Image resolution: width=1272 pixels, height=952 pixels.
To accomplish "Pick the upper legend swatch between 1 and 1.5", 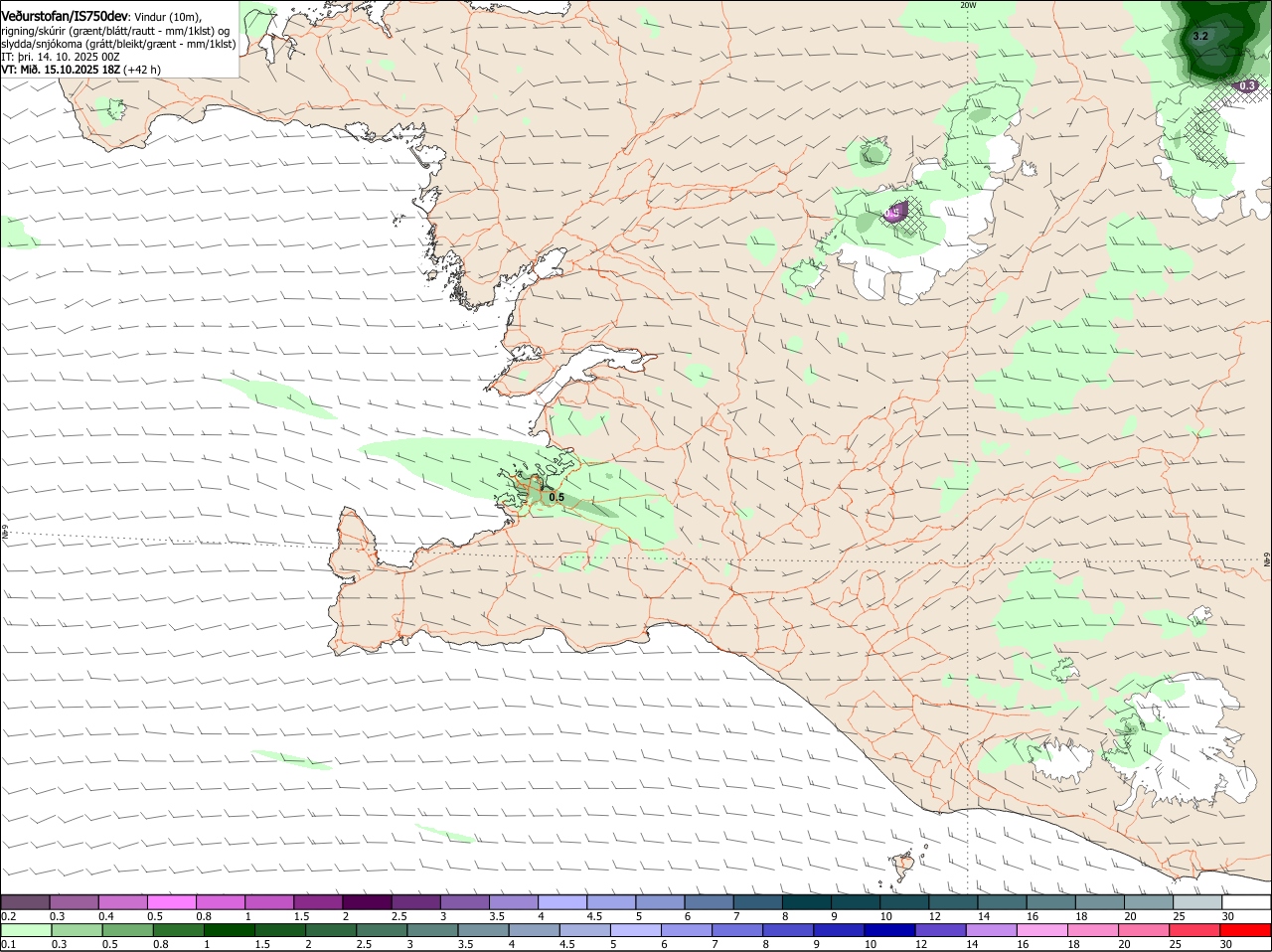I will pyautogui.click(x=269, y=901).
